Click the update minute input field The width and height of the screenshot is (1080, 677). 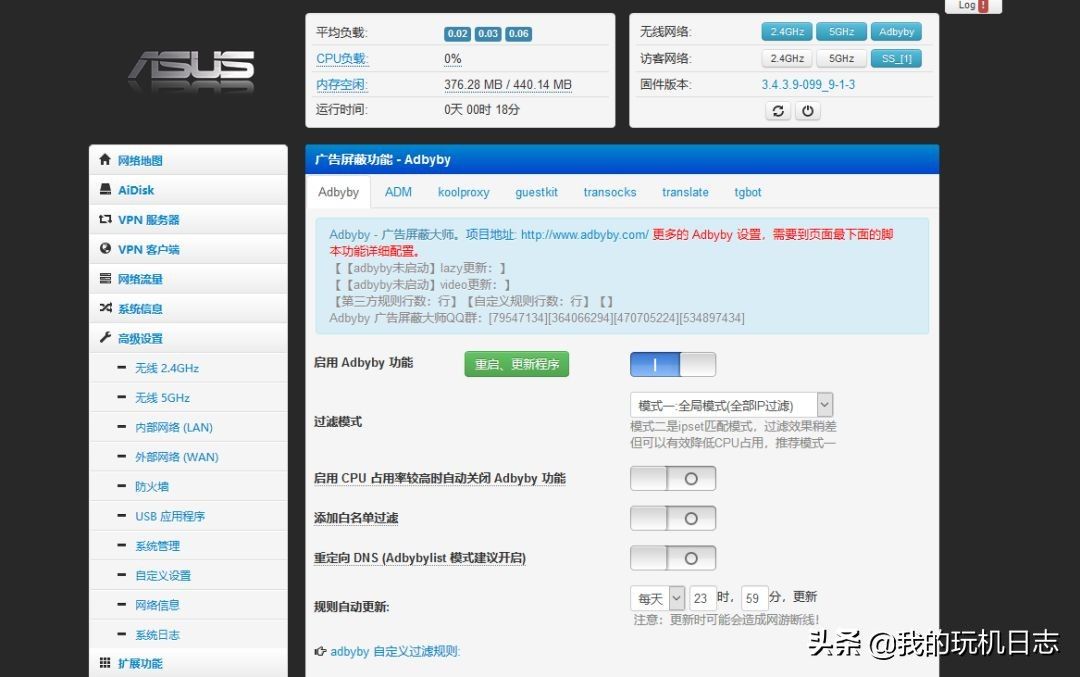coord(753,598)
